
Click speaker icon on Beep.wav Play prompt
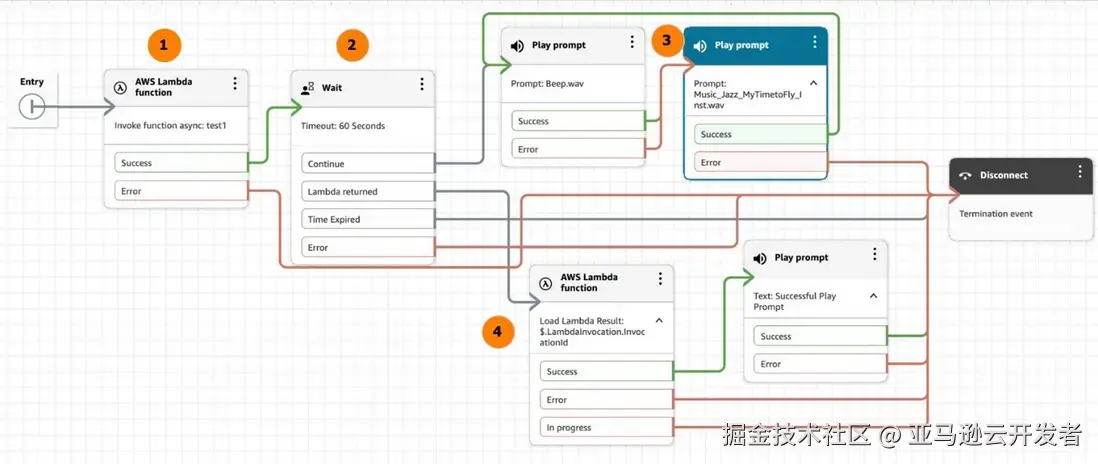[x=517, y=46]
